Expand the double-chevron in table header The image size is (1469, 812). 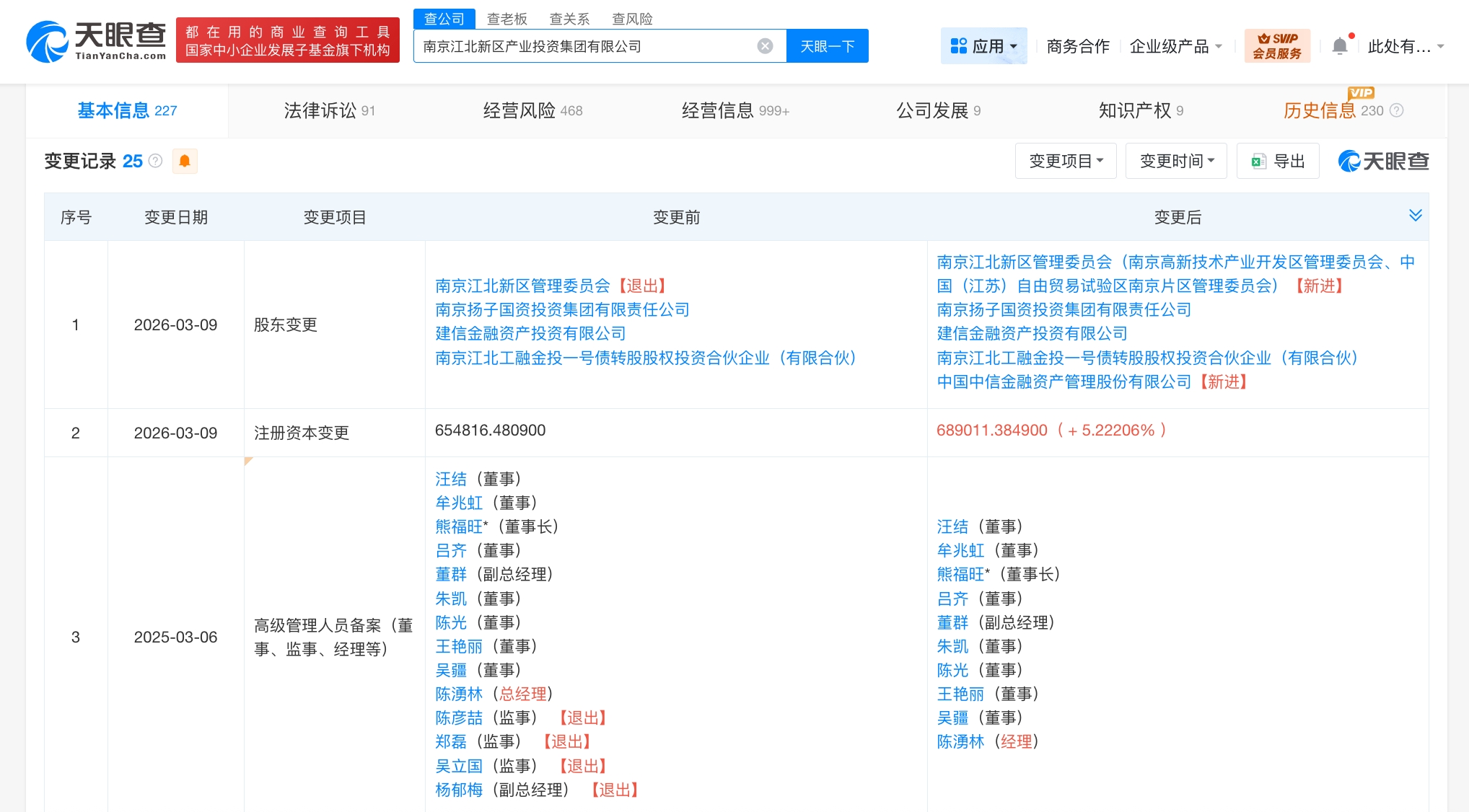[1415, 216]
